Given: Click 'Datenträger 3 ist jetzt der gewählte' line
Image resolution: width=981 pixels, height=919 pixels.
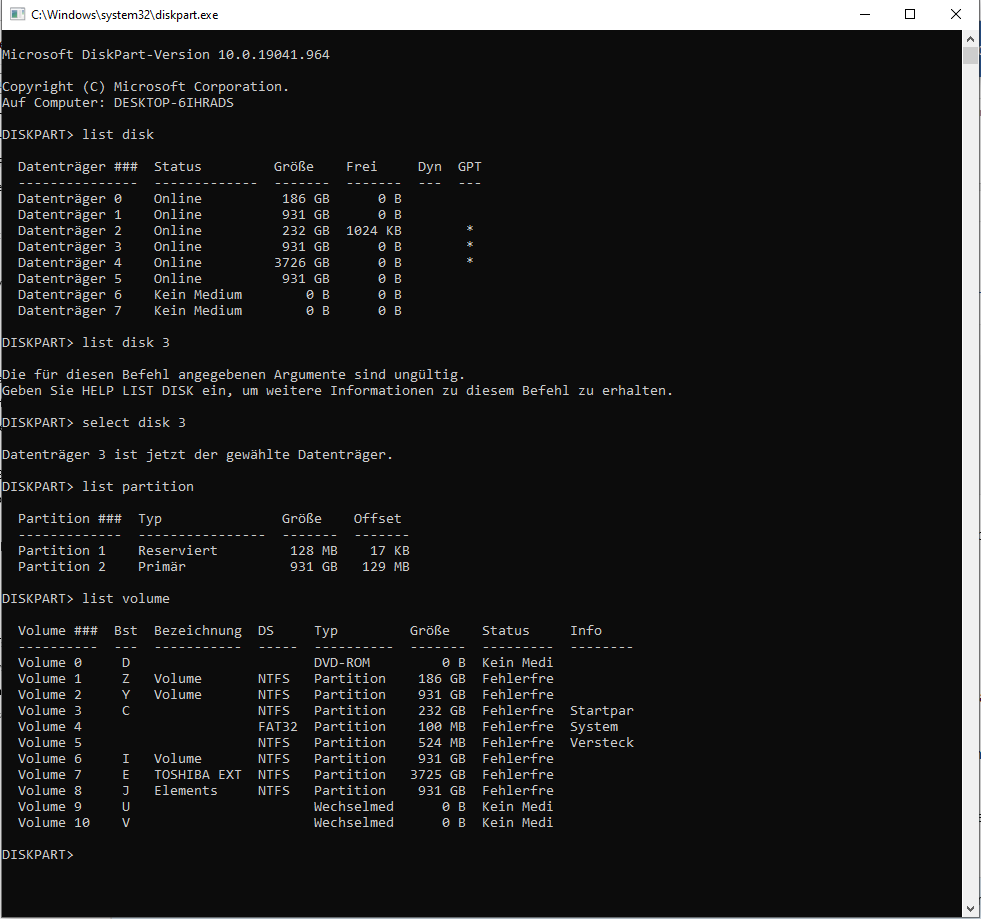Looking at the screenshot, I should (x=198, y=454).
